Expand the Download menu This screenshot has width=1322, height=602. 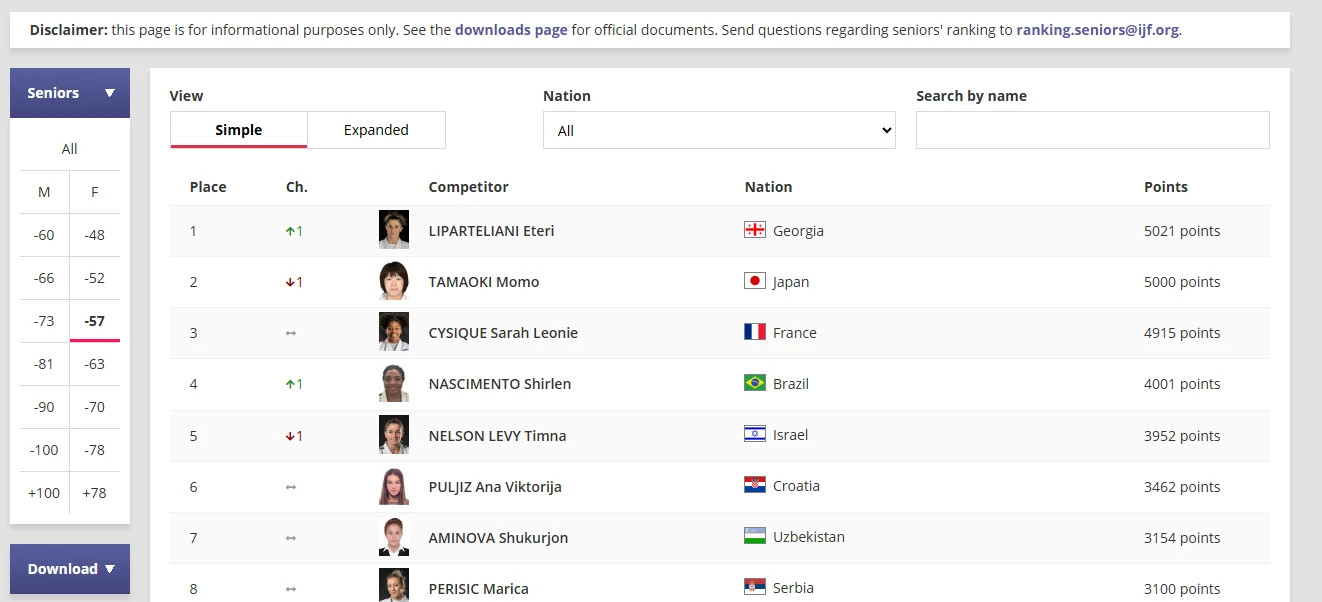(70, 569)
